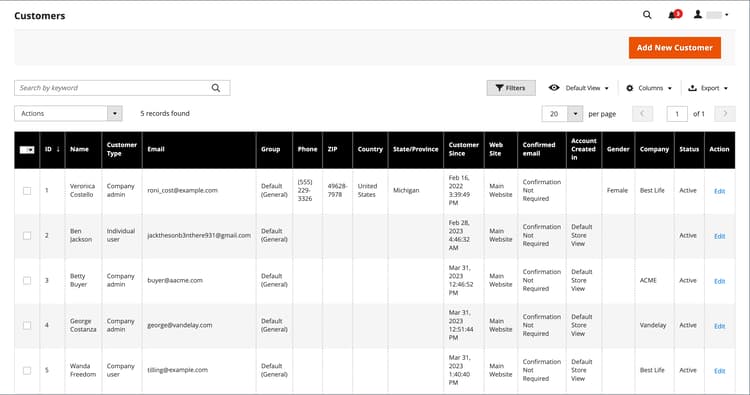The image size is (750, 395).
Task: Toggle the Default View eye icon
Action: (x=554, y=88)
